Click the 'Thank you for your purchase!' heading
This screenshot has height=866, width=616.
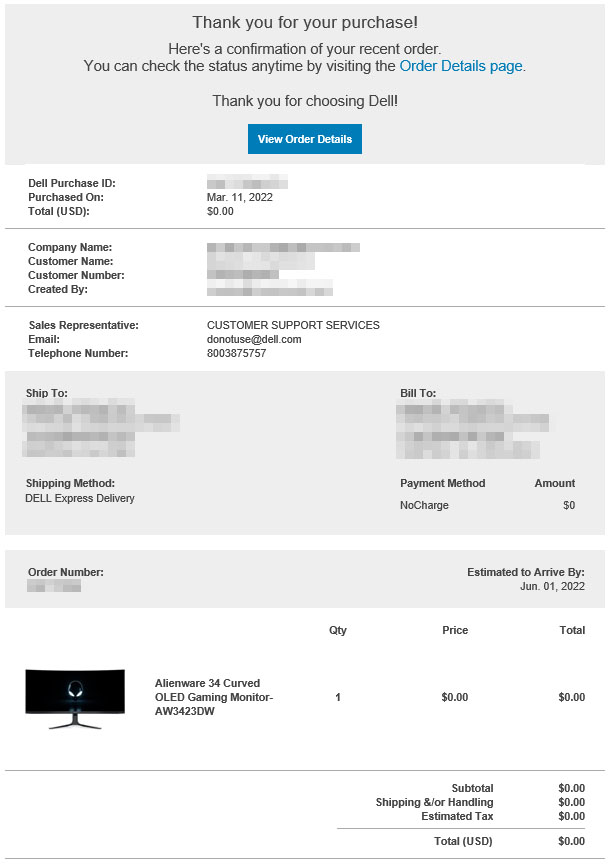(x=305, y=22)
